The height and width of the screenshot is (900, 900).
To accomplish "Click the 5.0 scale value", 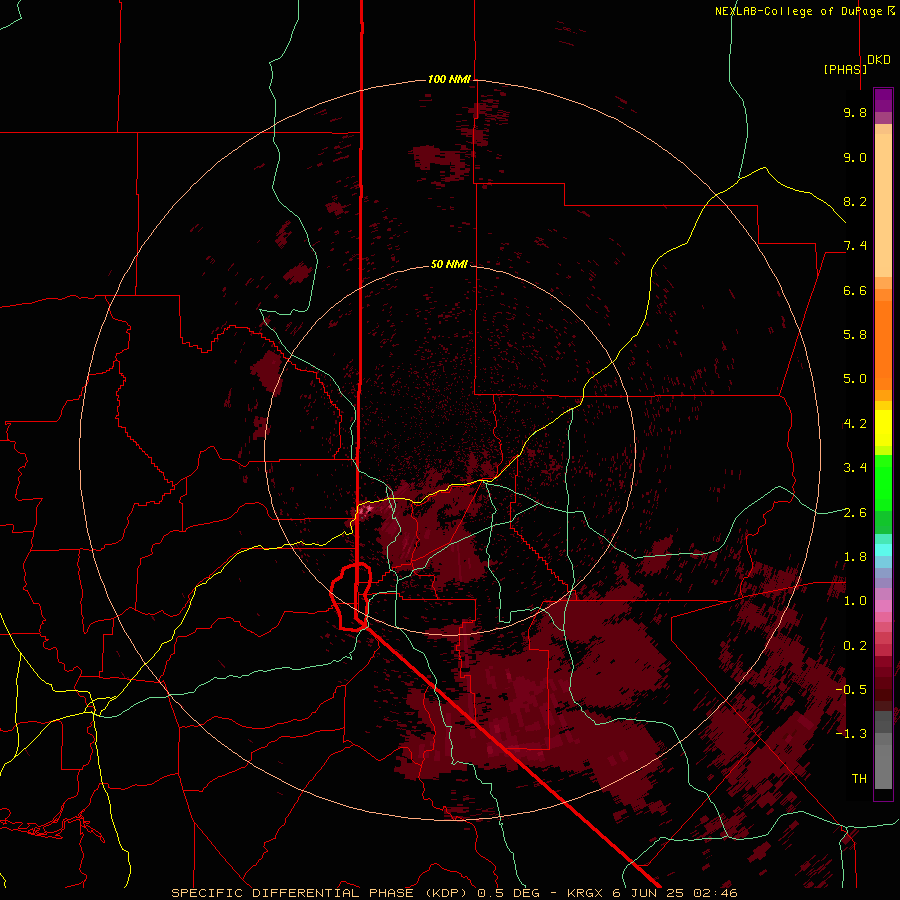I will coord(855,379).
